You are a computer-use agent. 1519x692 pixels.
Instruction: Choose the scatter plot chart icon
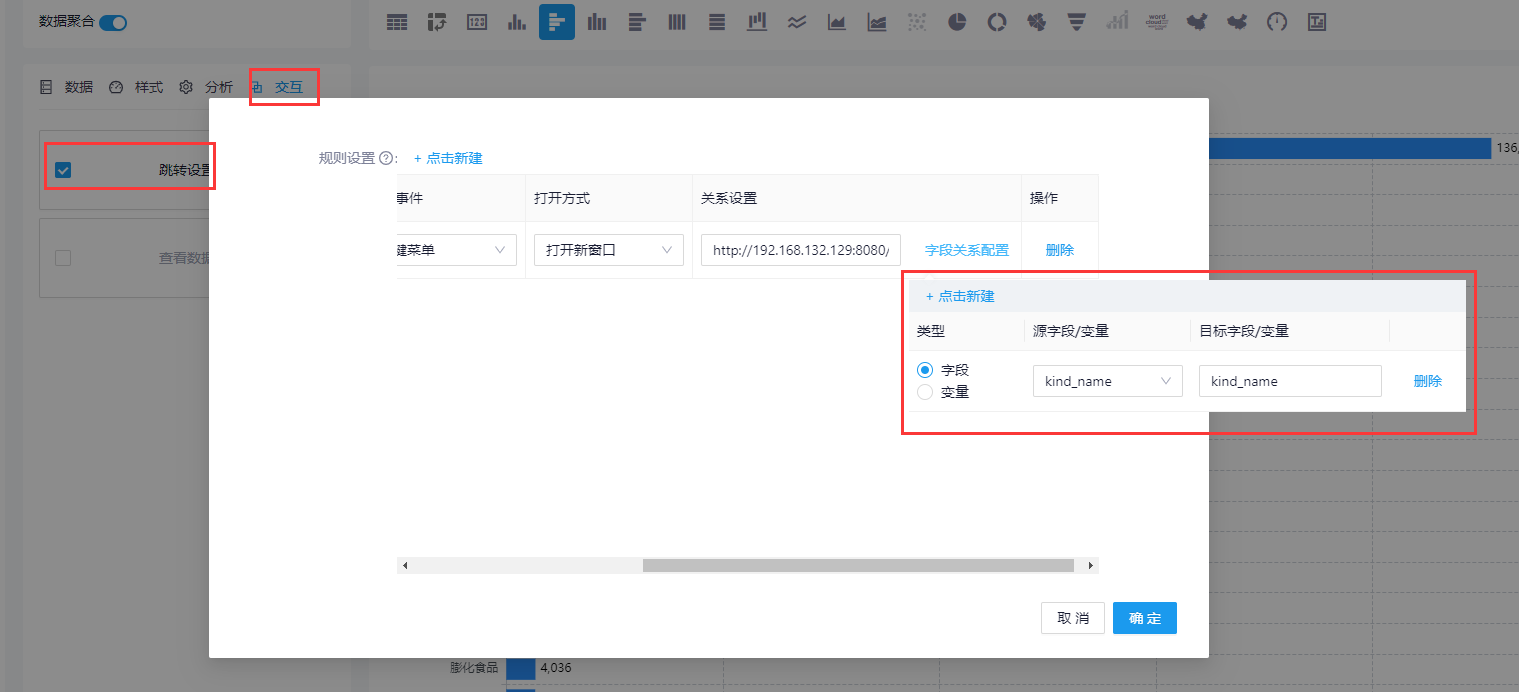pyautogui.click(x=916, y=21)
